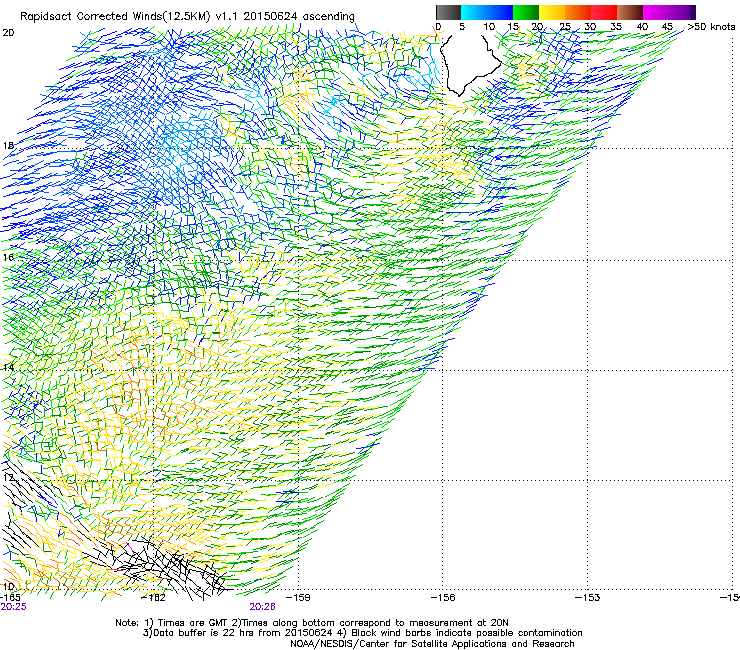
Task: Click the note 'Black wind barbs indicate possible contamination'
Action: (x=466, y=633)
